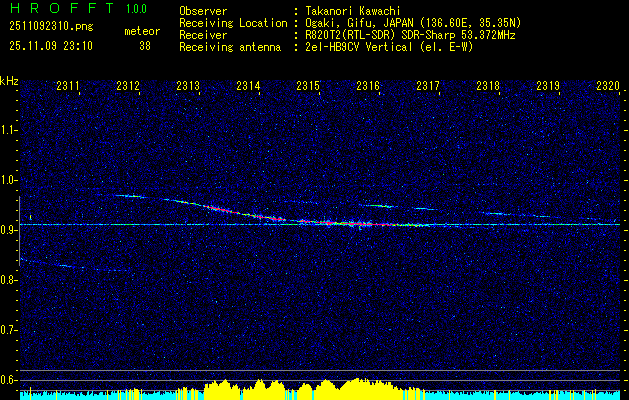Click the 2316 time marker
The width and height of the screenshot is (629, 400).
click(x=368, y=85)
